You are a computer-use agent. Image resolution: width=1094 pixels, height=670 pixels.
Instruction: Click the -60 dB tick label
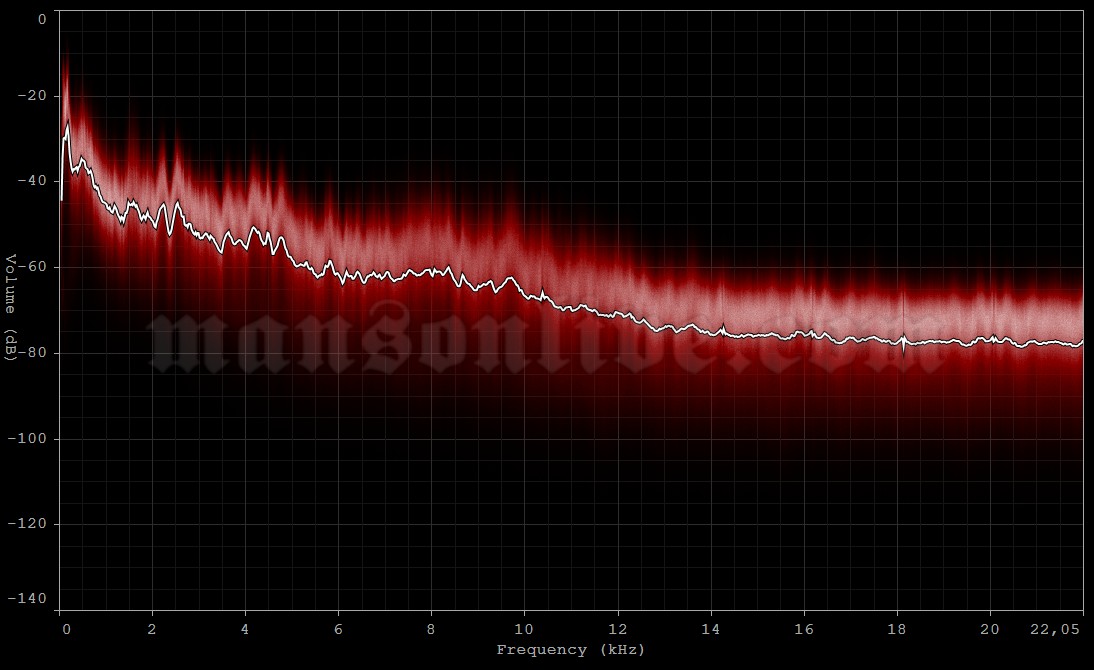pyautogui.click(x=31, y=268)
